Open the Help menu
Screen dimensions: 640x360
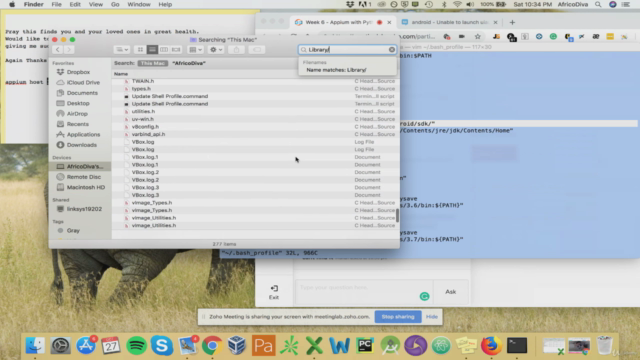coord(165,4)
